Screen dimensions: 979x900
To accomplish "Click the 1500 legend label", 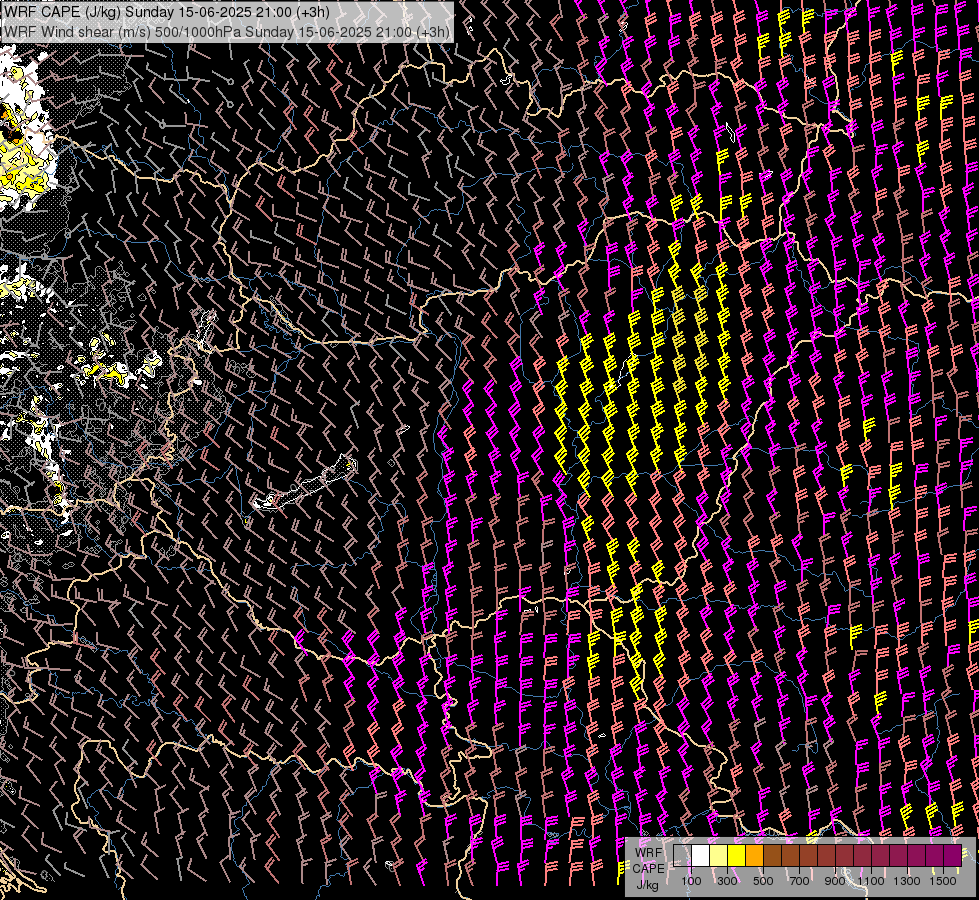I will coord(943,881).
